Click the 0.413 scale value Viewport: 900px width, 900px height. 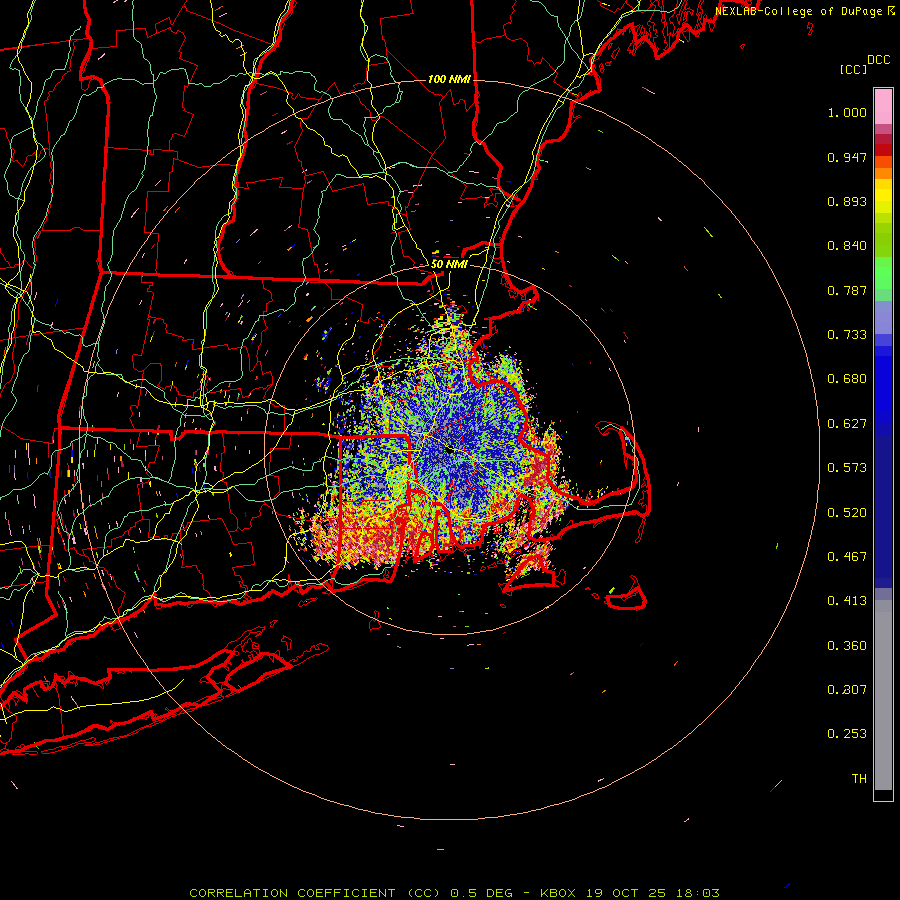[x=847, y=601]
